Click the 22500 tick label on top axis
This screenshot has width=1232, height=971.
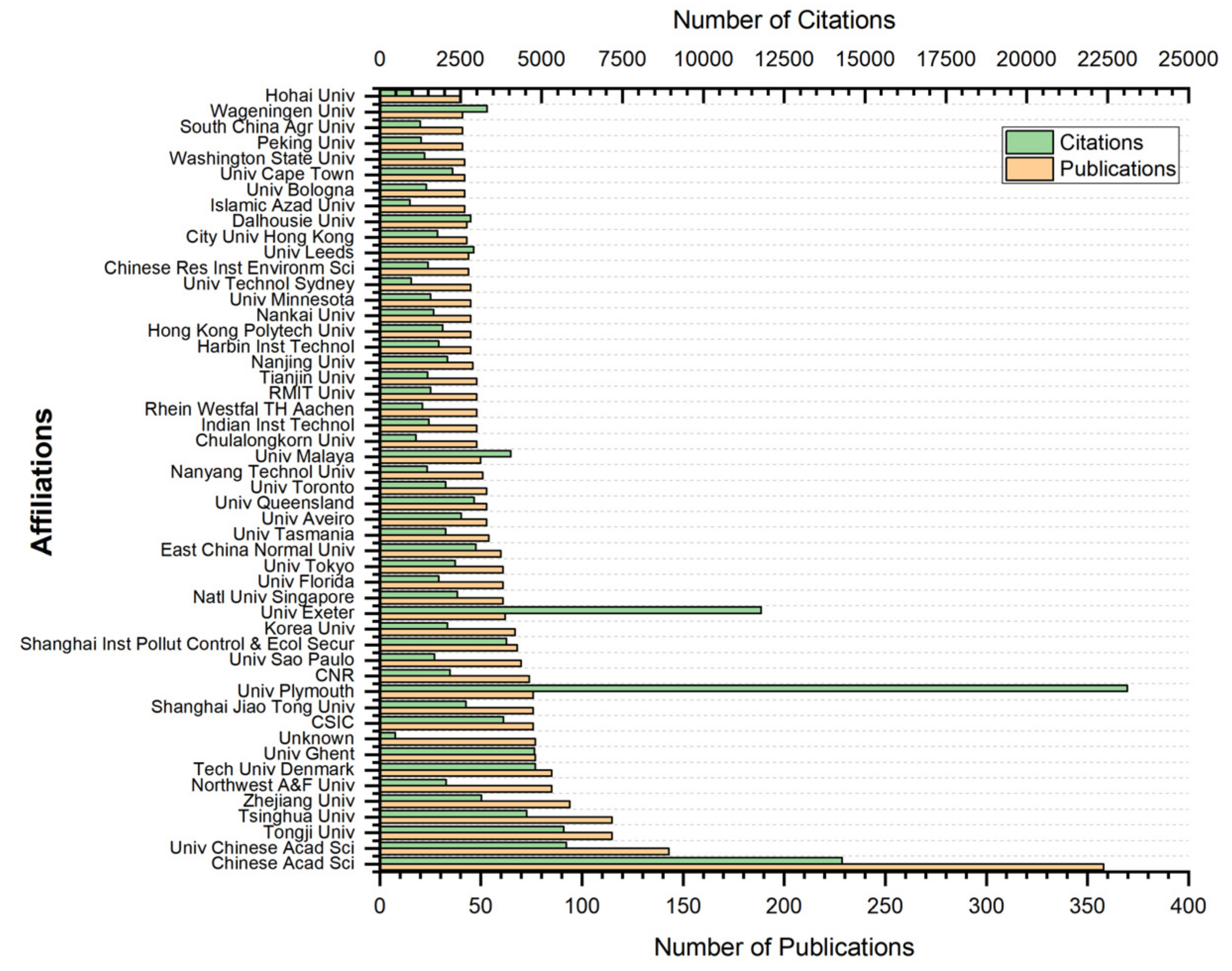click(x=1107, y=59)
